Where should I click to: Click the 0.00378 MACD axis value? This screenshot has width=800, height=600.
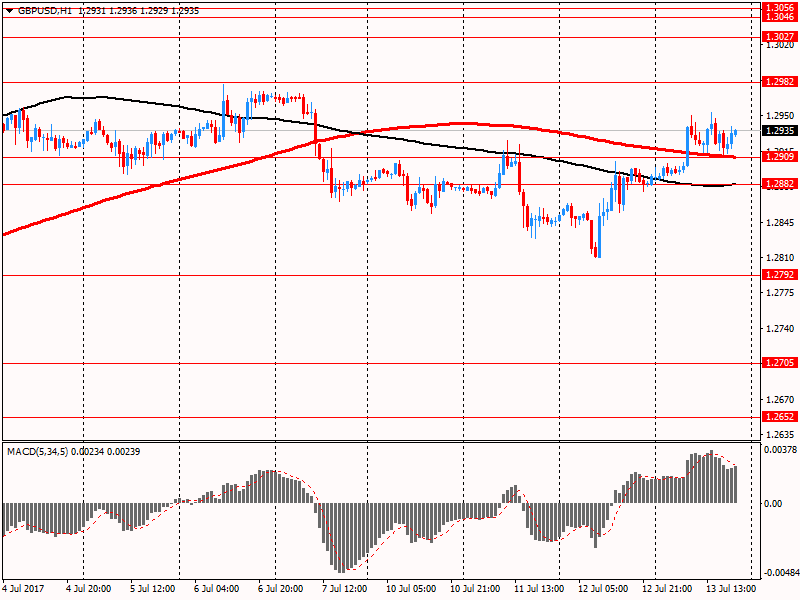click(x=780, y=449)
